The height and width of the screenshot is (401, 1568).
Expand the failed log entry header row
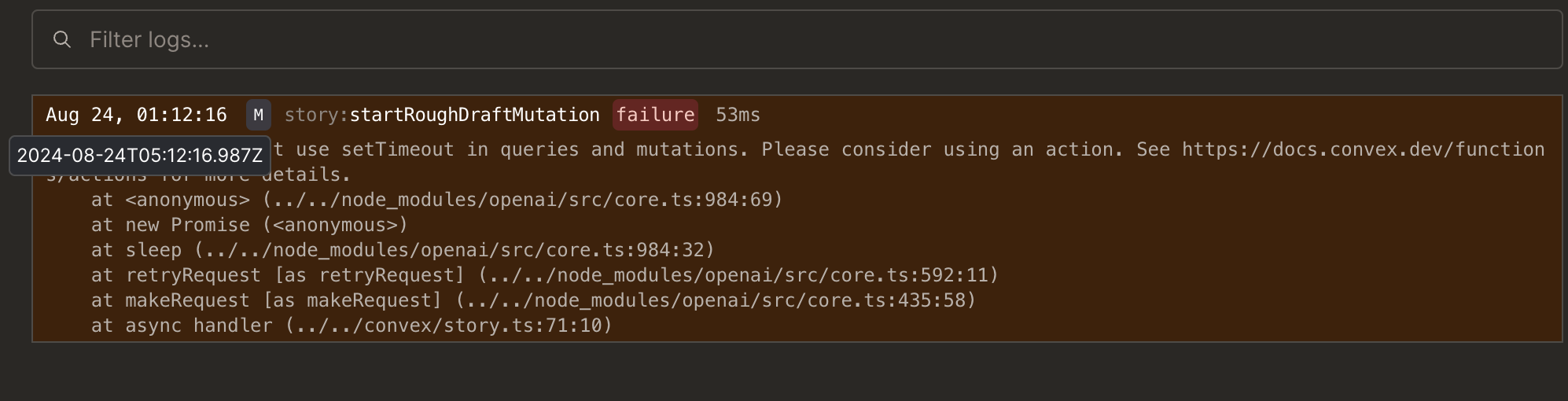pos(797,115)
